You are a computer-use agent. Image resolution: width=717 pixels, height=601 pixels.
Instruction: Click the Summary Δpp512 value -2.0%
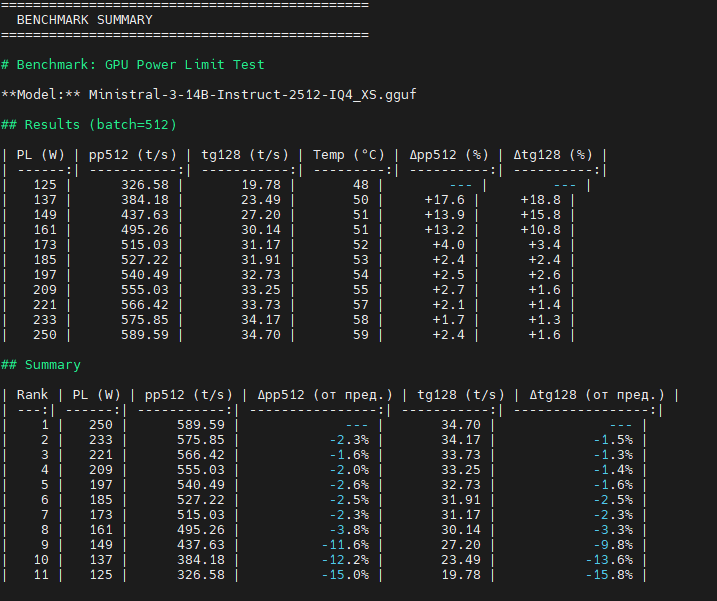click(x=349, y=470)
